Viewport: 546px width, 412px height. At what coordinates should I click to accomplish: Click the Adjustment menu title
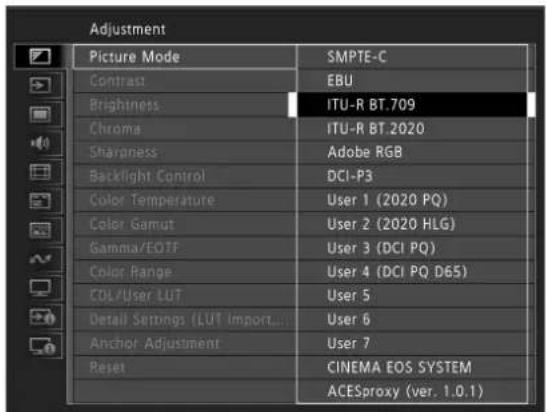(x=127, y=29)
